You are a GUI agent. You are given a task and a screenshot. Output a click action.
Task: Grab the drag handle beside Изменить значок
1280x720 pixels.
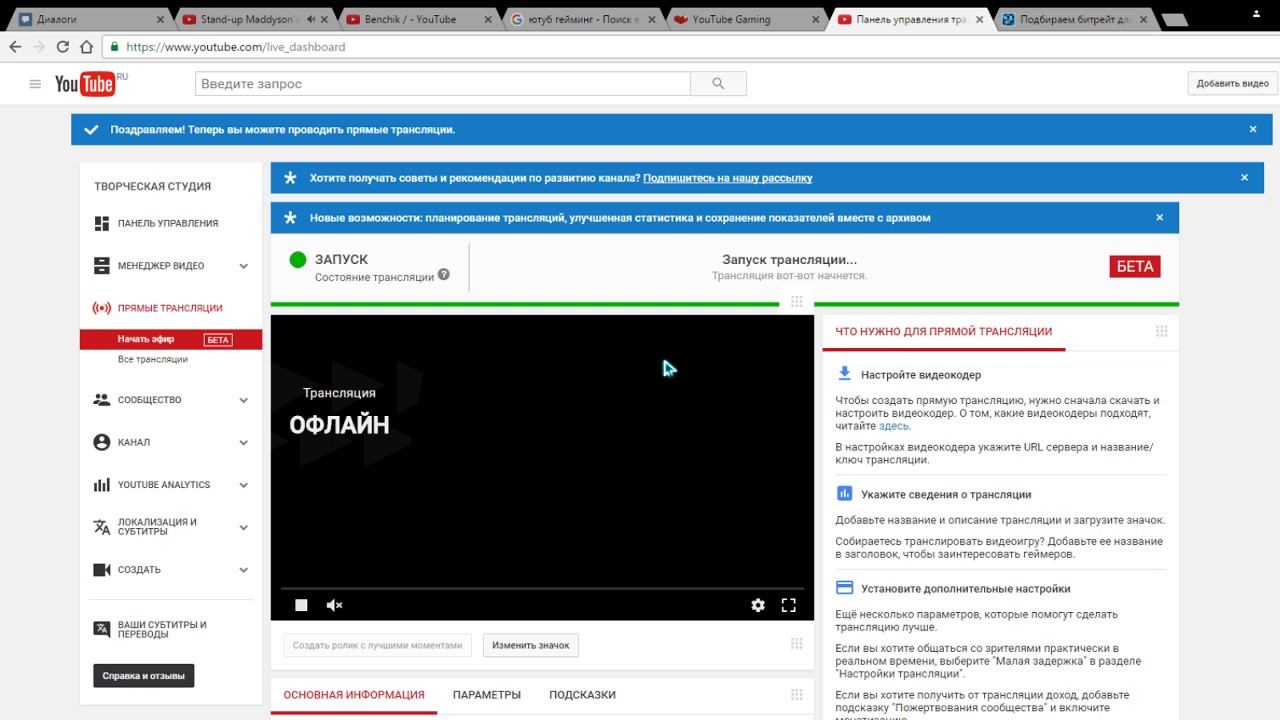tap(796, 644)
